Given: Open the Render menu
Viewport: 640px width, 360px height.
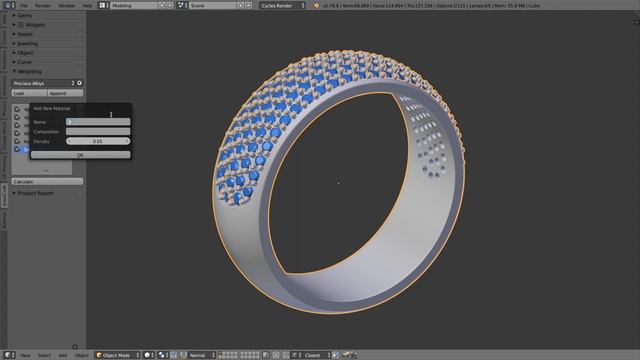Looking at the screenshot, I should pos(42,6).
